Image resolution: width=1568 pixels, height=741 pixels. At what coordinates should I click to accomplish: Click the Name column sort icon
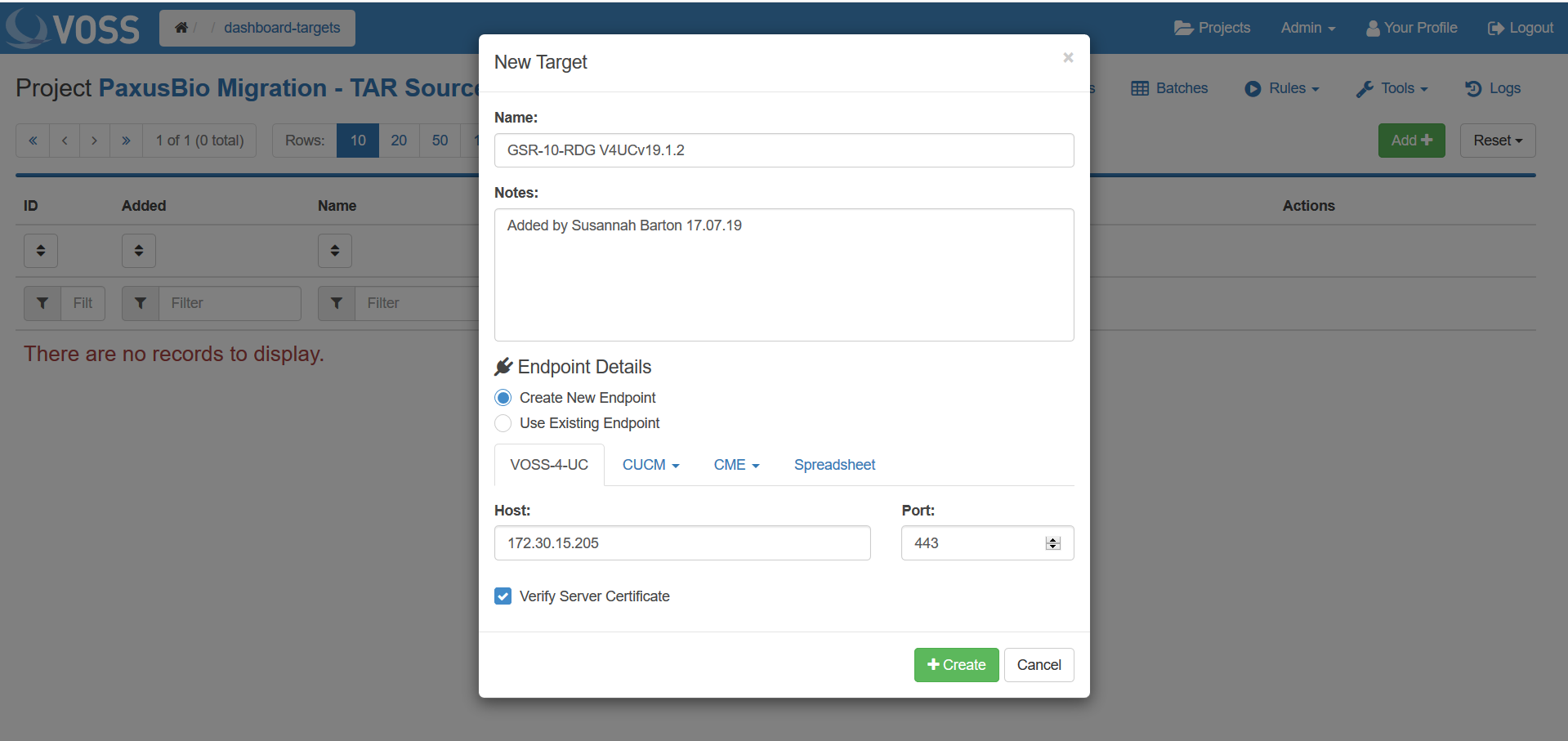click(x=335, y=251)
